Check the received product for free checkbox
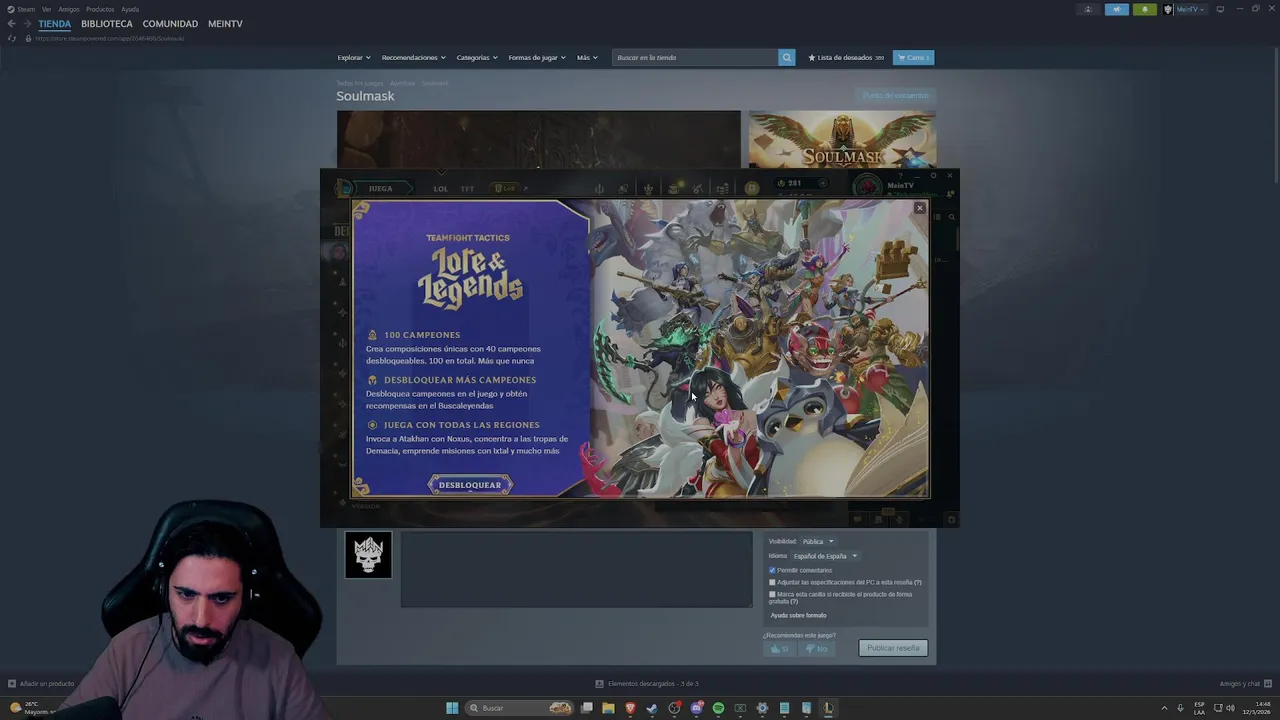1280x720 pixels. [x=772, y=594]
